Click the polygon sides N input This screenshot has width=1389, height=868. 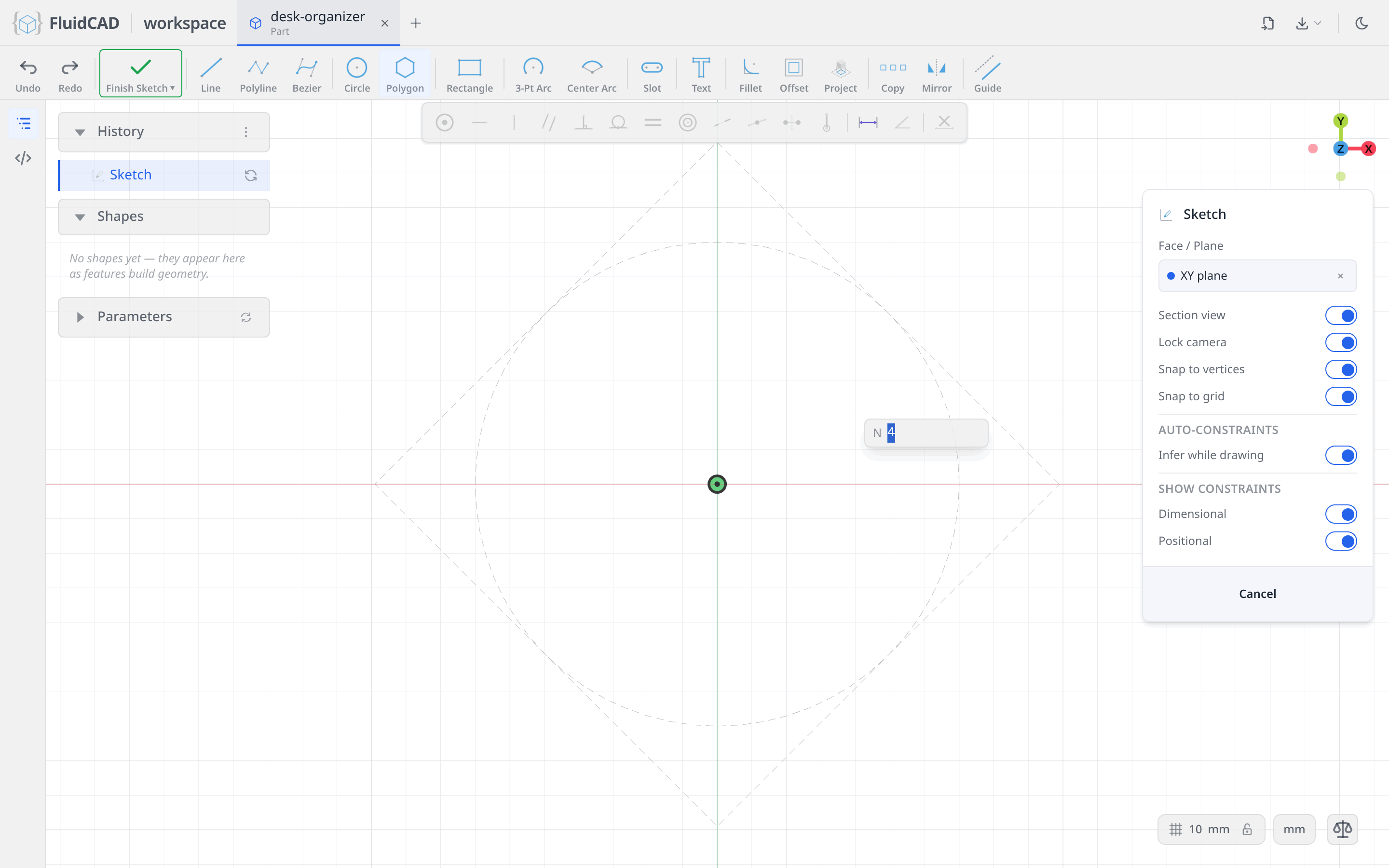point(926,433)
